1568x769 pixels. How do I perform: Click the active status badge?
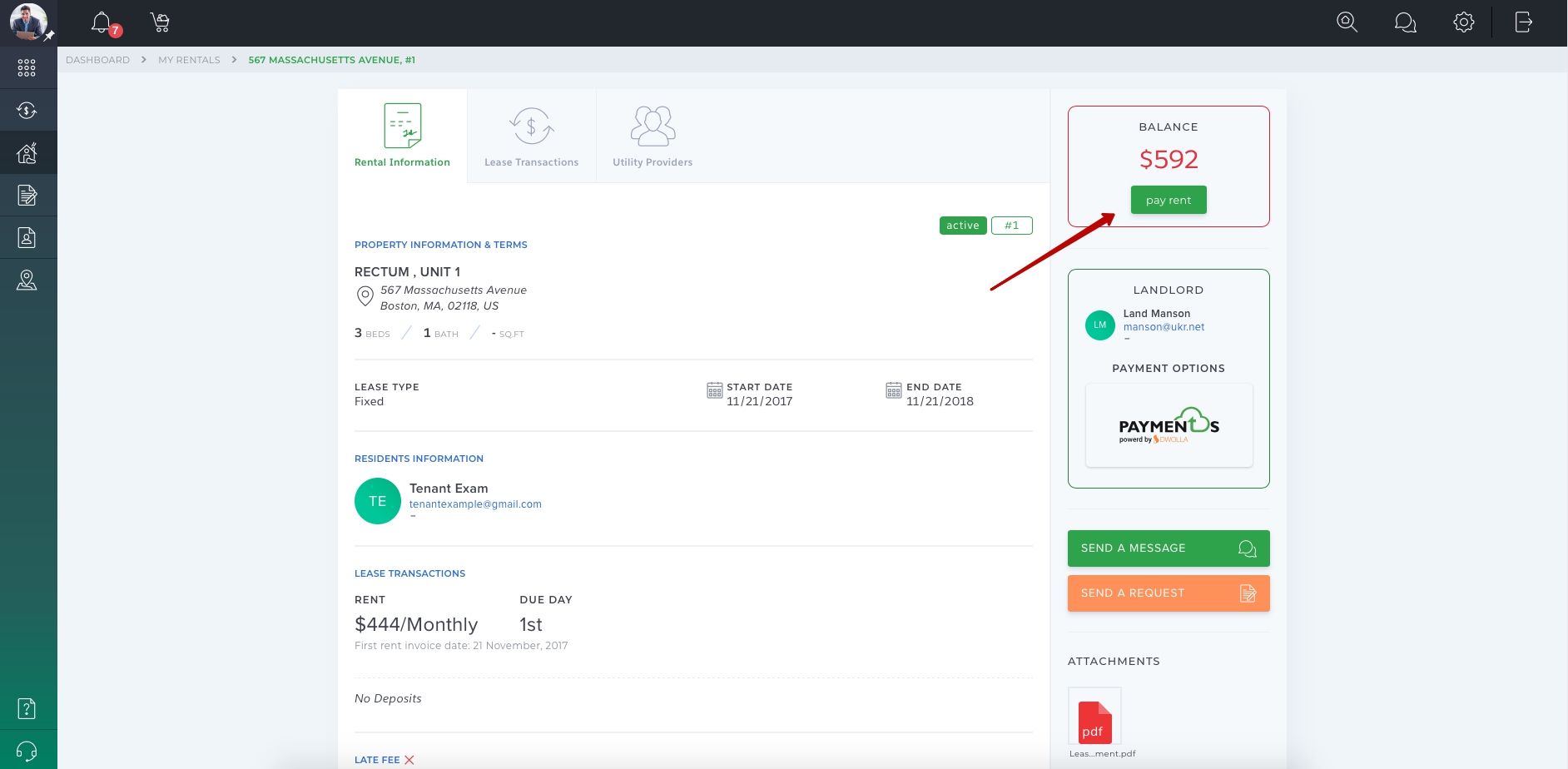[x=963, y=226]
